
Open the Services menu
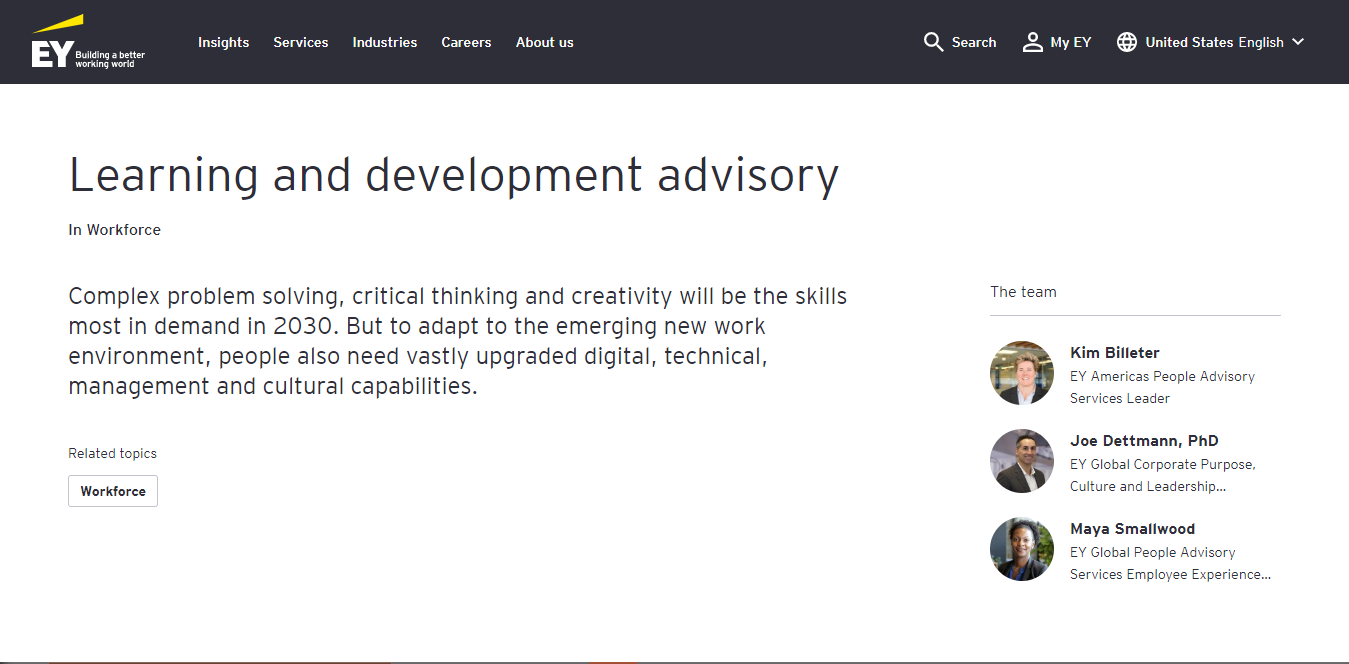[301, 42]
